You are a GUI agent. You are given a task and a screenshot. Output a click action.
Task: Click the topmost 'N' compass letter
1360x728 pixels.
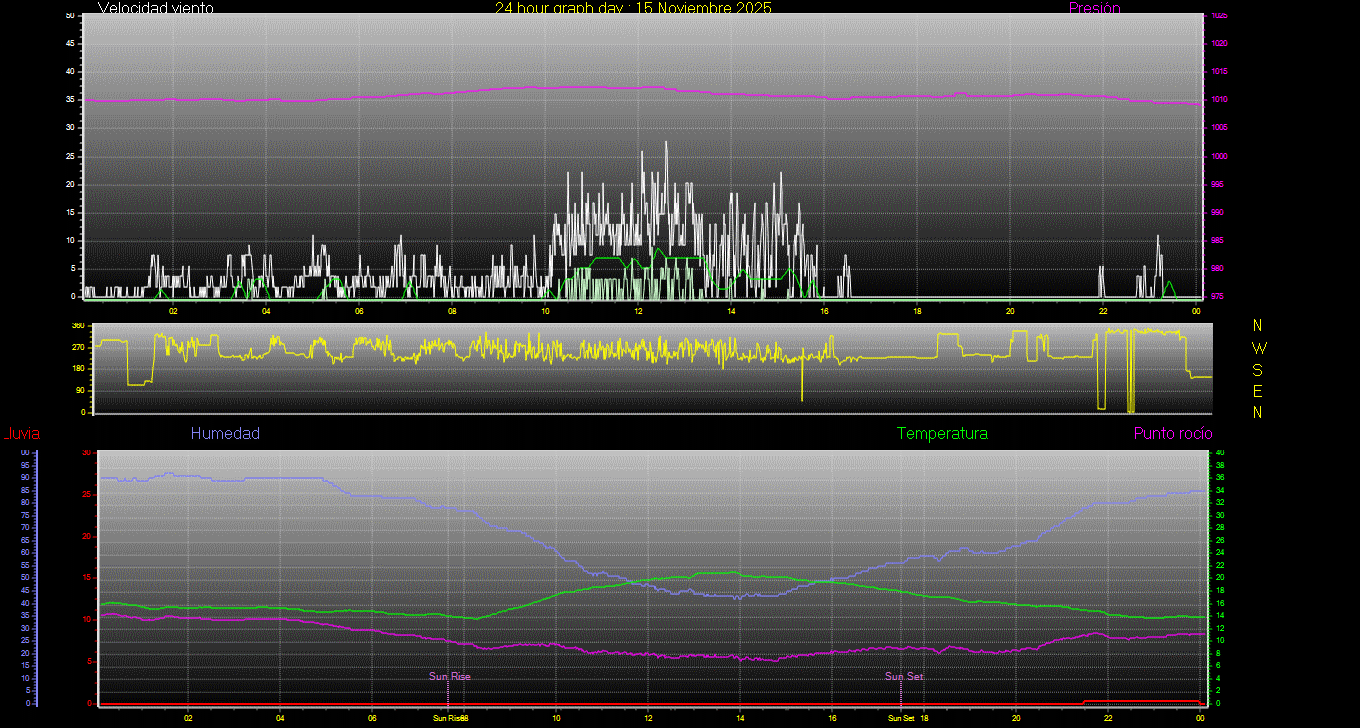point(1258,326)
